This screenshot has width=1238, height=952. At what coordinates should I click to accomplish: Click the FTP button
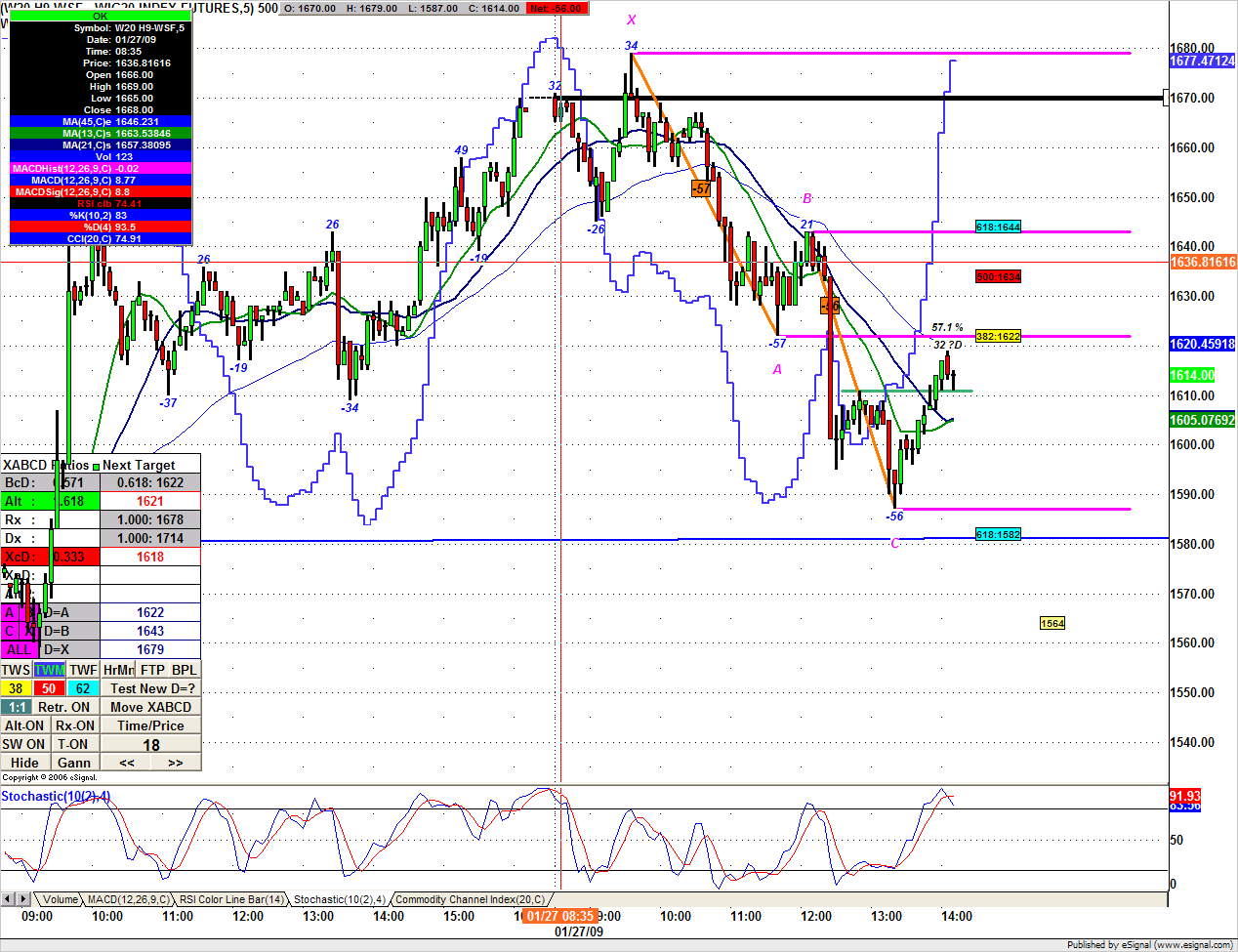tap(152, 670)
